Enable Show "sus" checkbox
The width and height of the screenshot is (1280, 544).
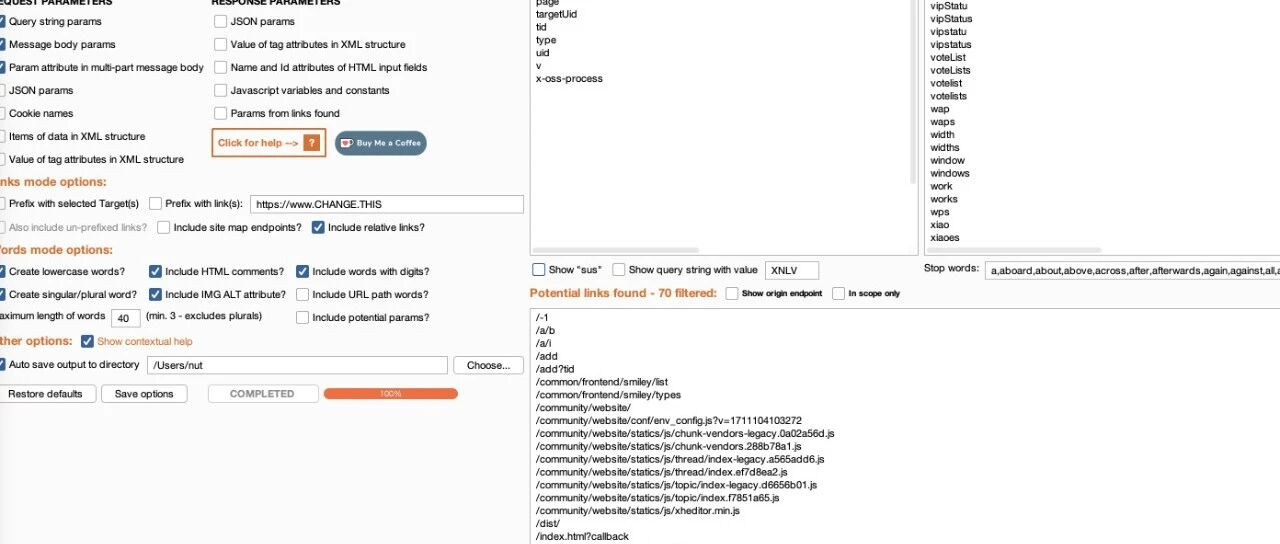point(539,269)
